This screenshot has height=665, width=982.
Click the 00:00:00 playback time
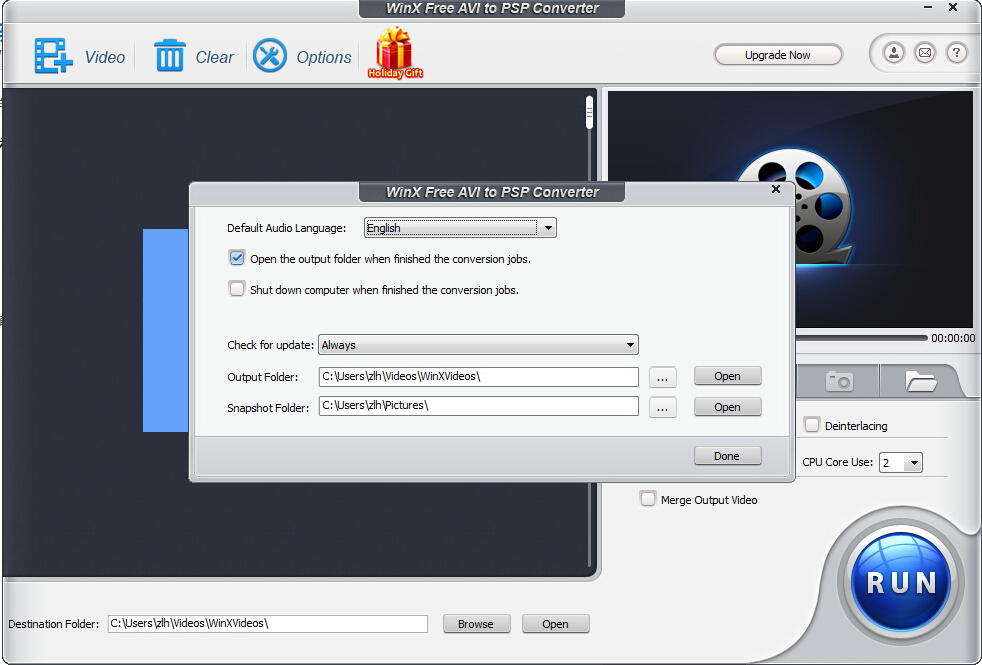coord(953,338)
